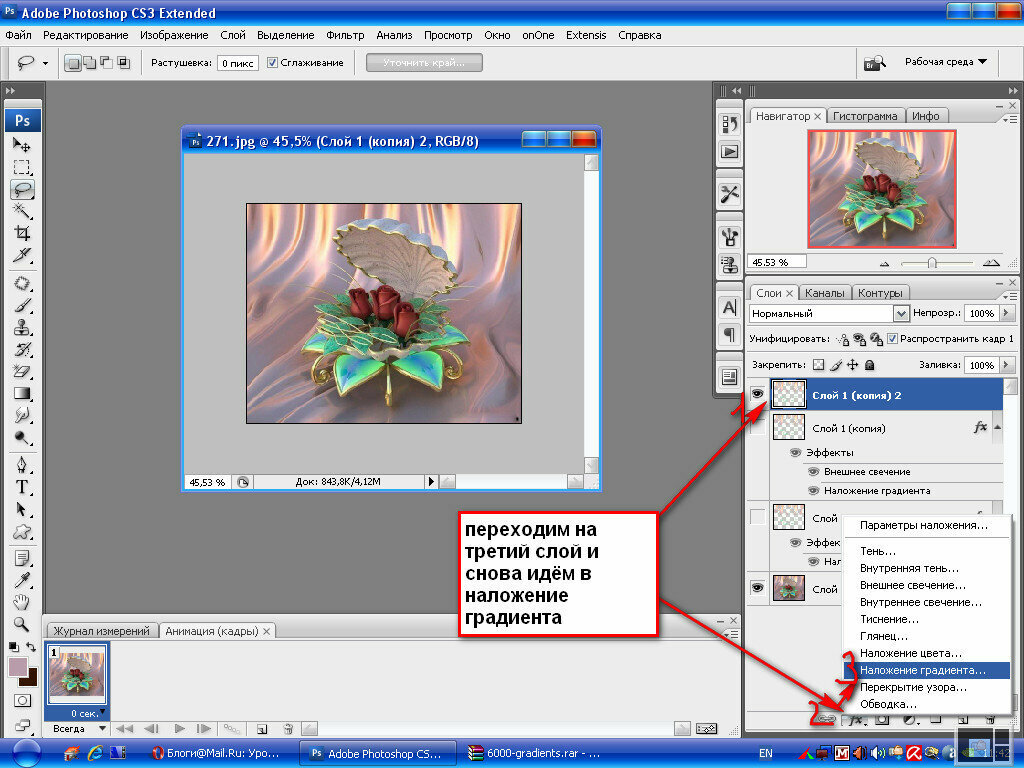Select the Gradient tool
This screenshot has height=768, width=1024.
coord(22,394)
